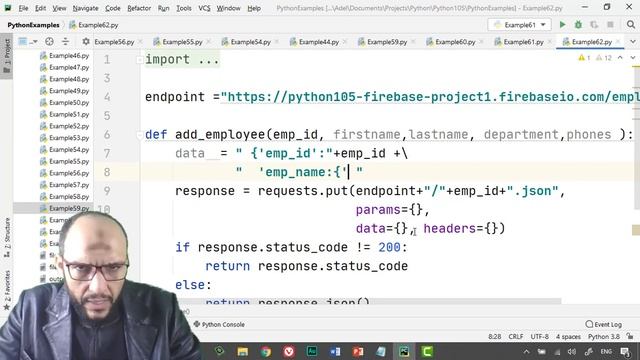This screenshot has width=640, height=360.
Task: Go to next highlighted error arrow
Action: (x=633, y=58)
